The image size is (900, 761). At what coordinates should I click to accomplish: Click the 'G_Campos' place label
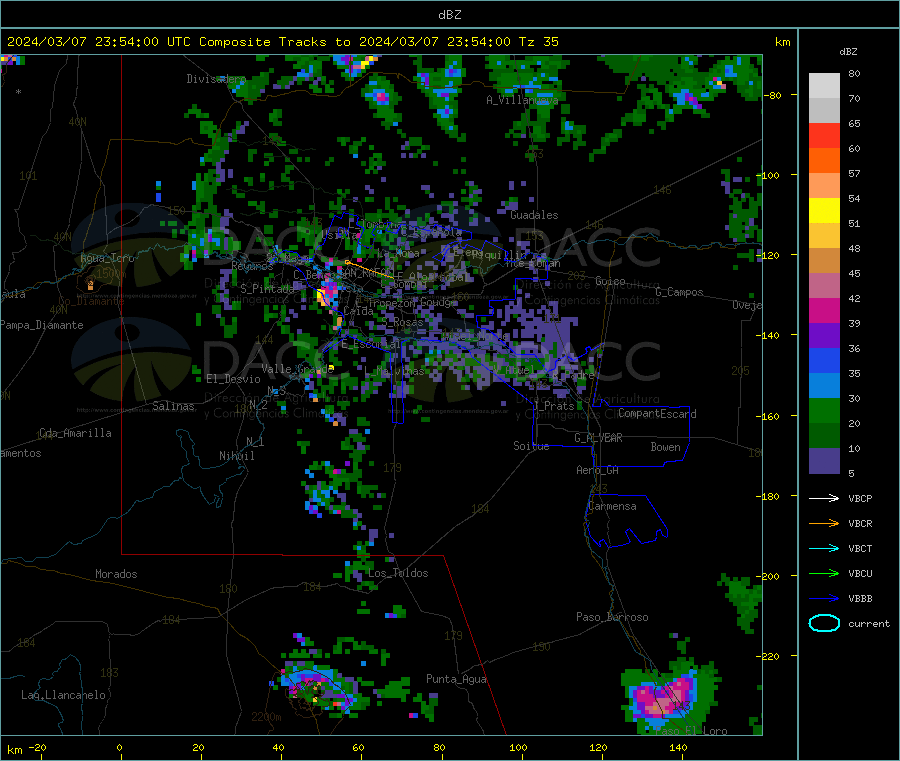pos(680,292)
